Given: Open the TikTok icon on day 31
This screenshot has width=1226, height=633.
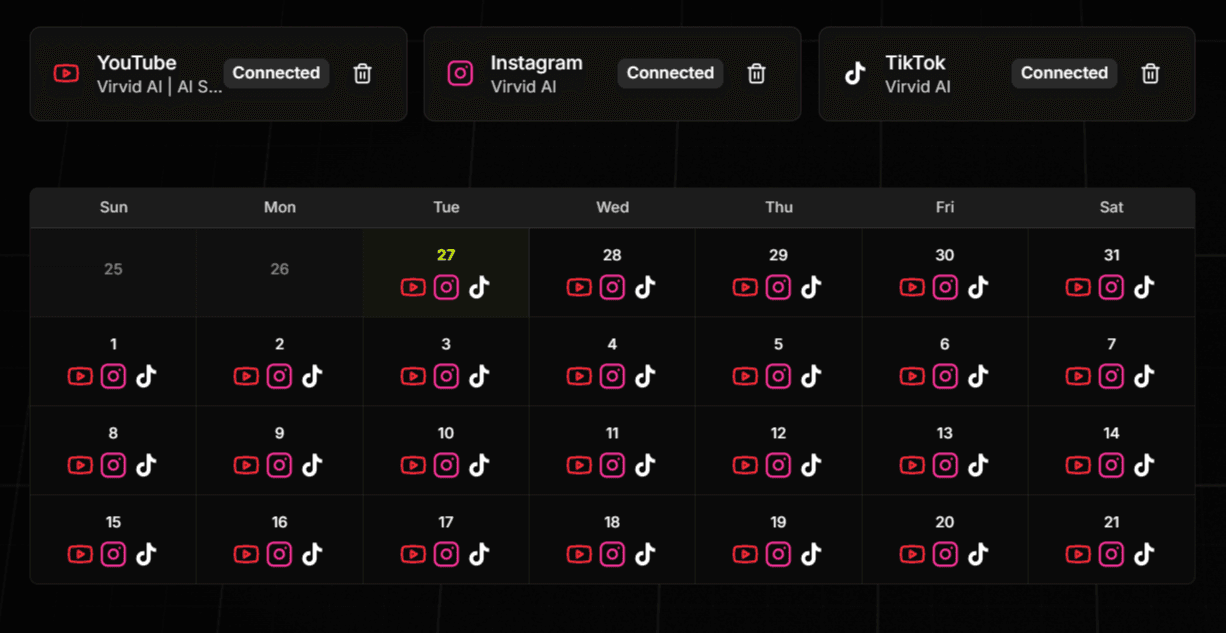Looking at the screenshot, I should coord(1145,288).
